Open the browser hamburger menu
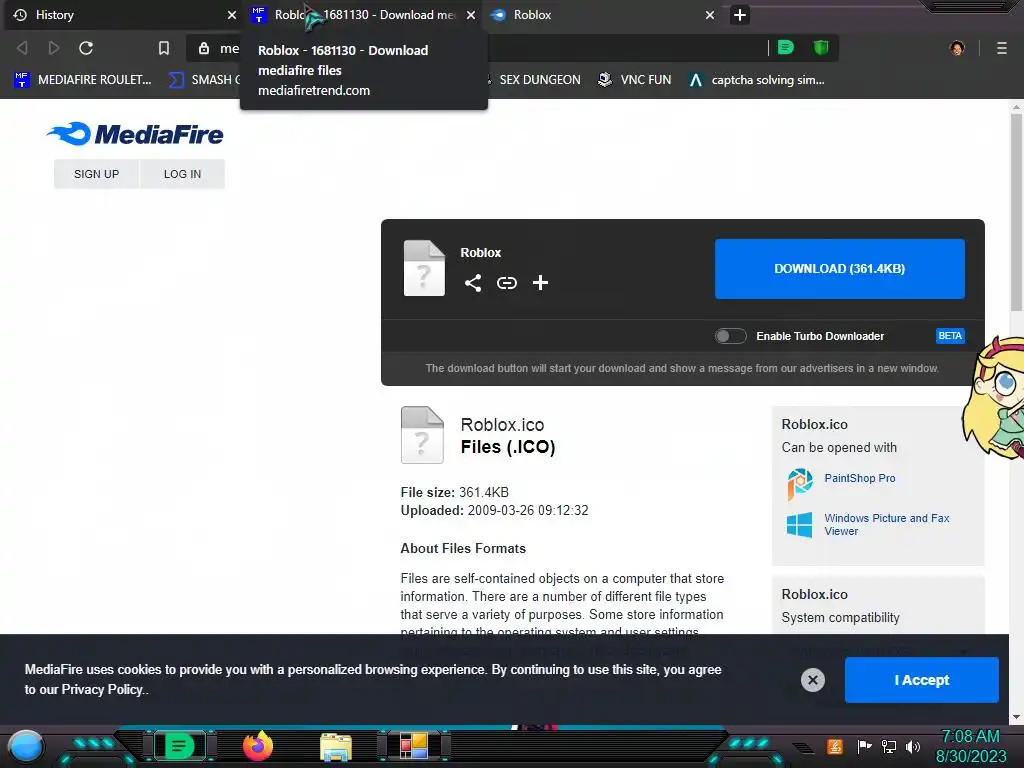Screen dimensions: 1024x768 1002,48
